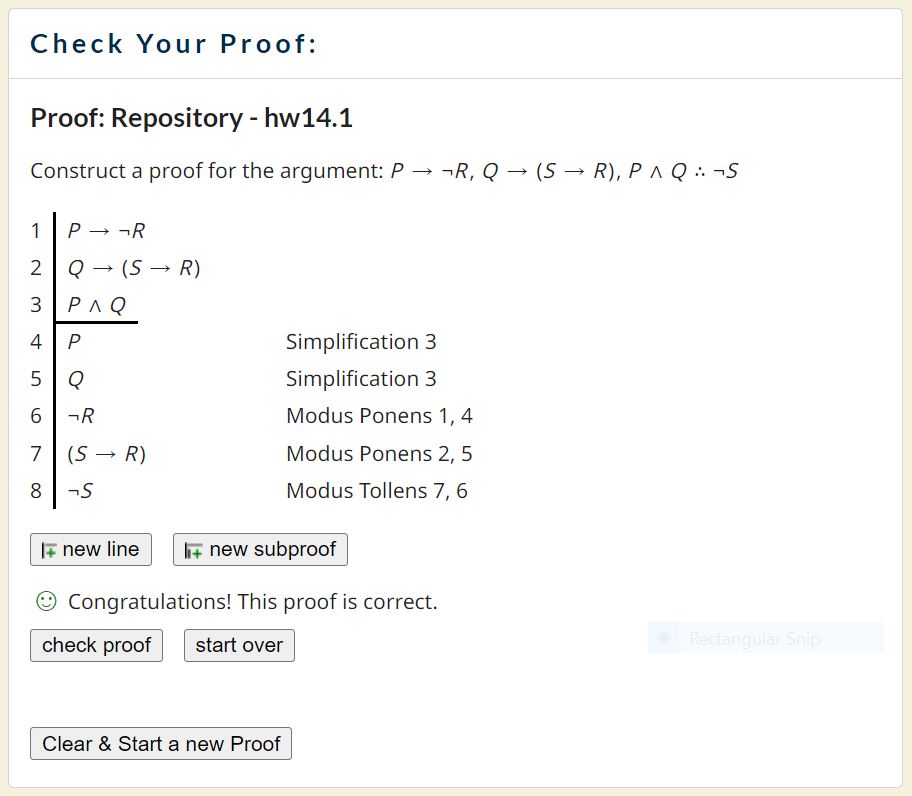Screen dimensions: 912x796
Task: Click the new subproof icon
Action: 194,550
